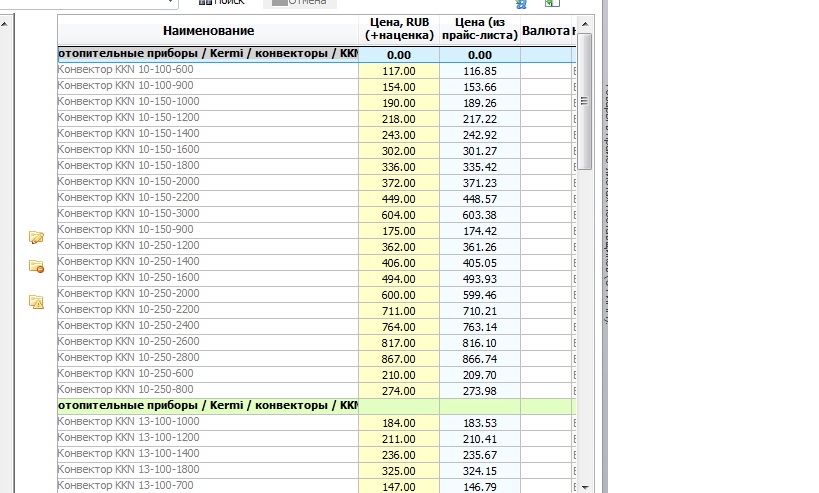Click markup price cell 154.00
The width and height of the screenshot is (819, 493).
(399, 87)
